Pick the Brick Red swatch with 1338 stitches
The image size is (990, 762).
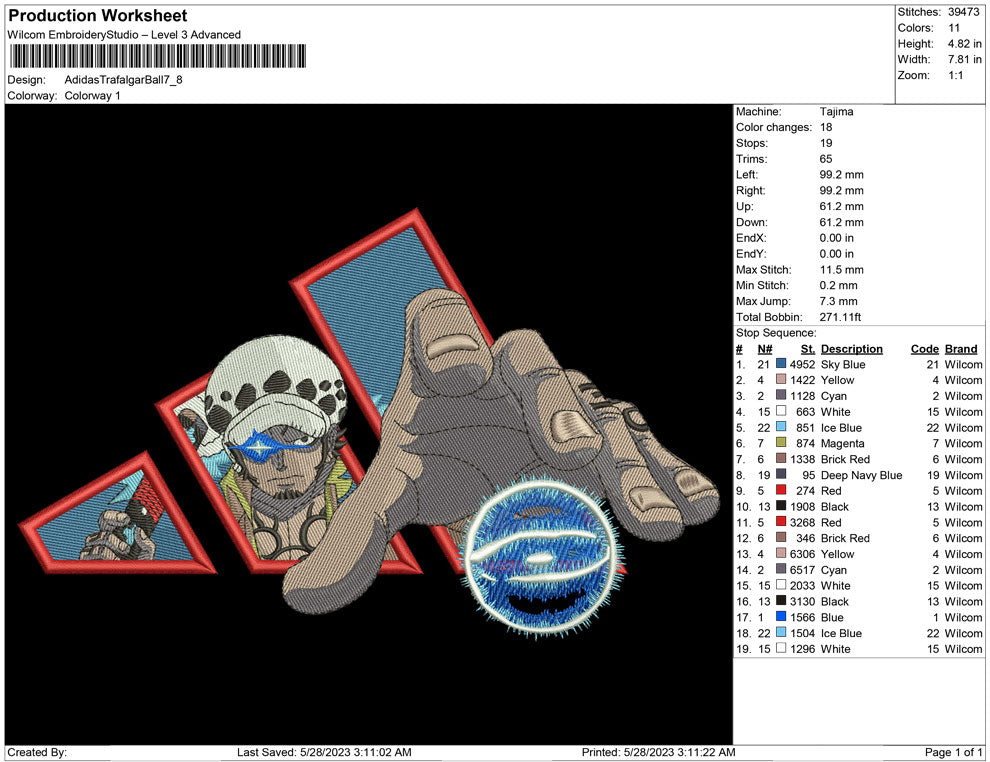(x=781, y=458)
